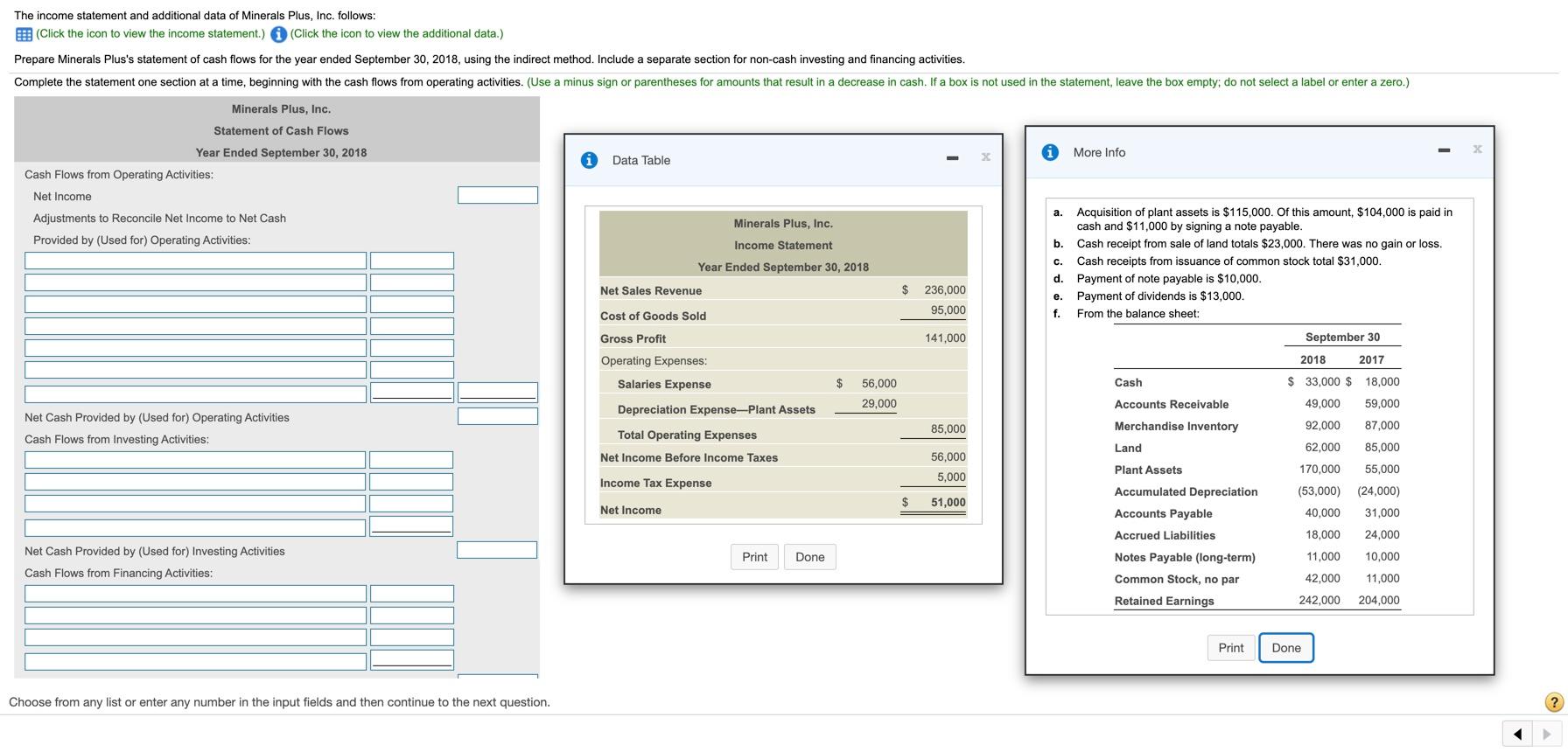Select the second investing activity label field
The width and height of the screenshot is (1568, 752).
coord(195,482)
